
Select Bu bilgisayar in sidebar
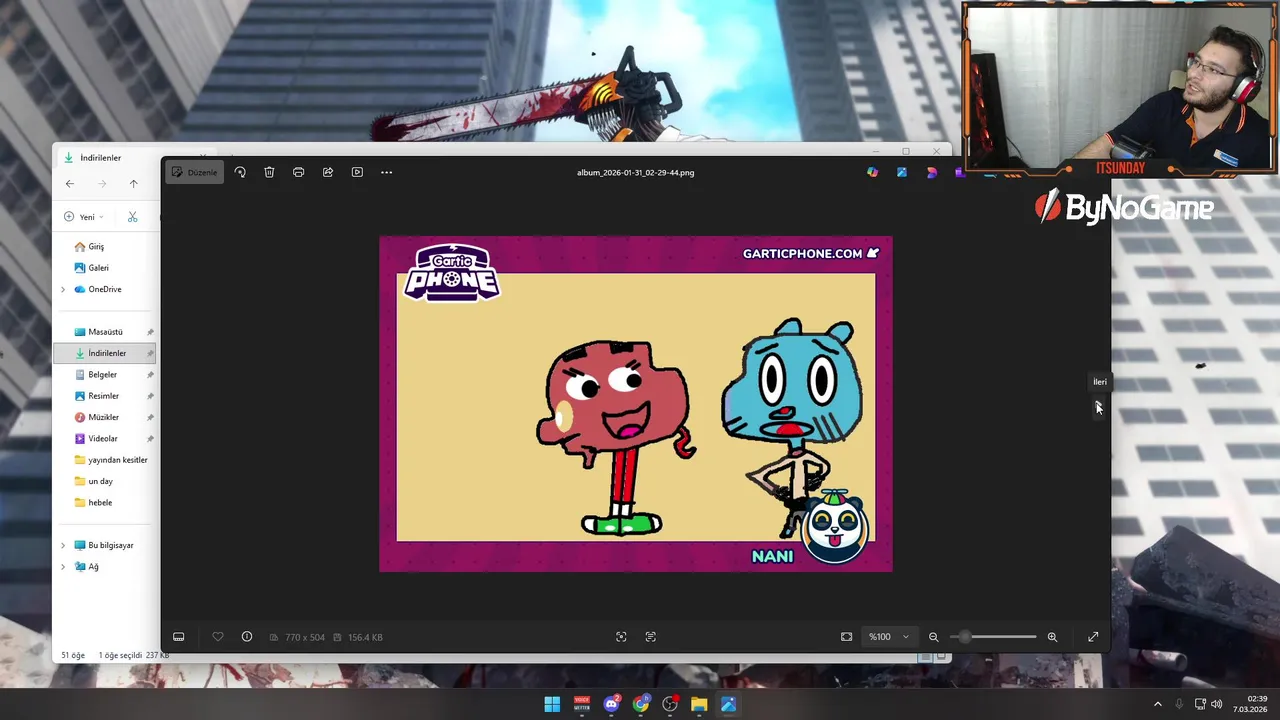click(110, 545)
